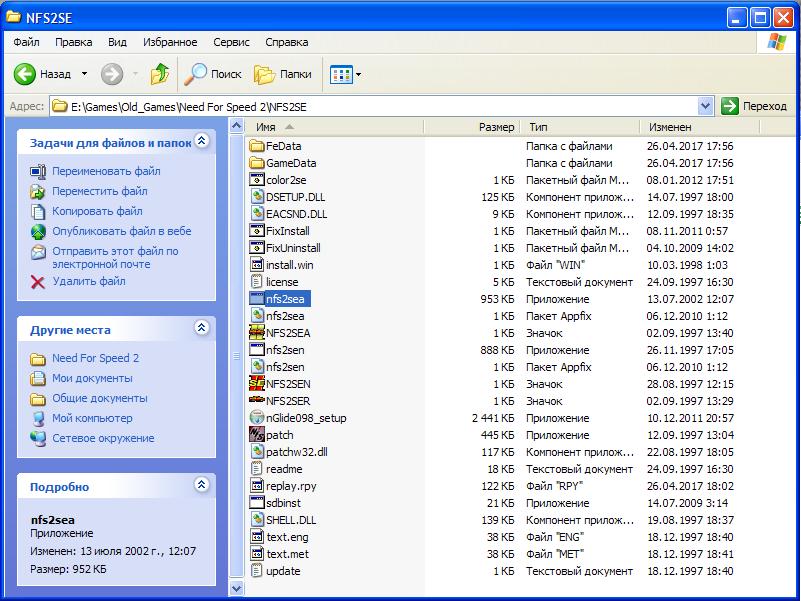Select the NFS2SEN icon file
The image size is (801, 601).
(x=257, y=384)
